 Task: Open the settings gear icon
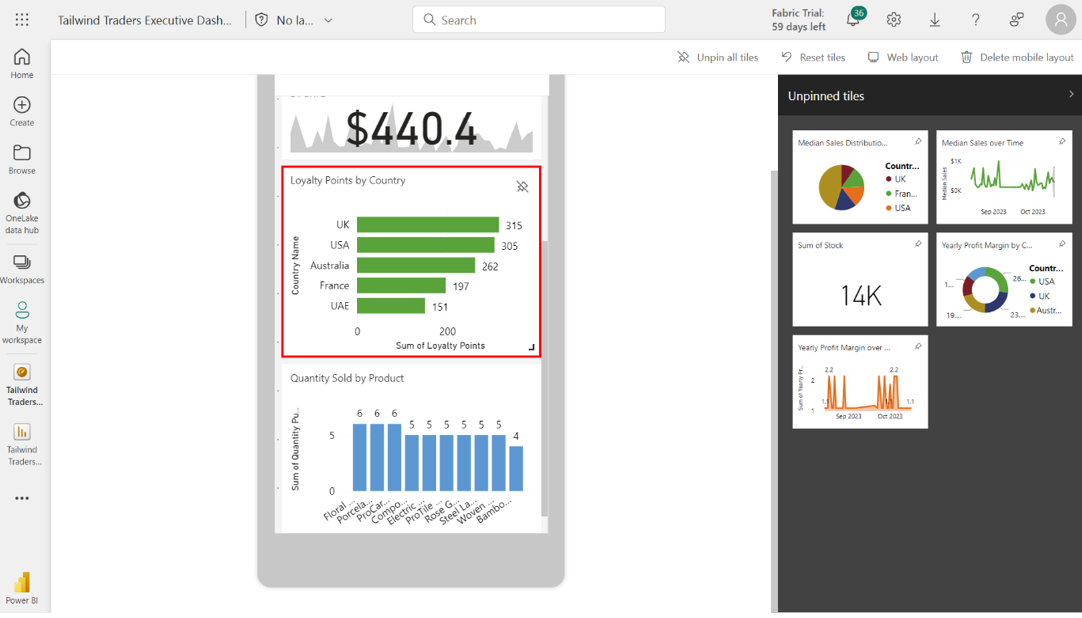[894, 20]
